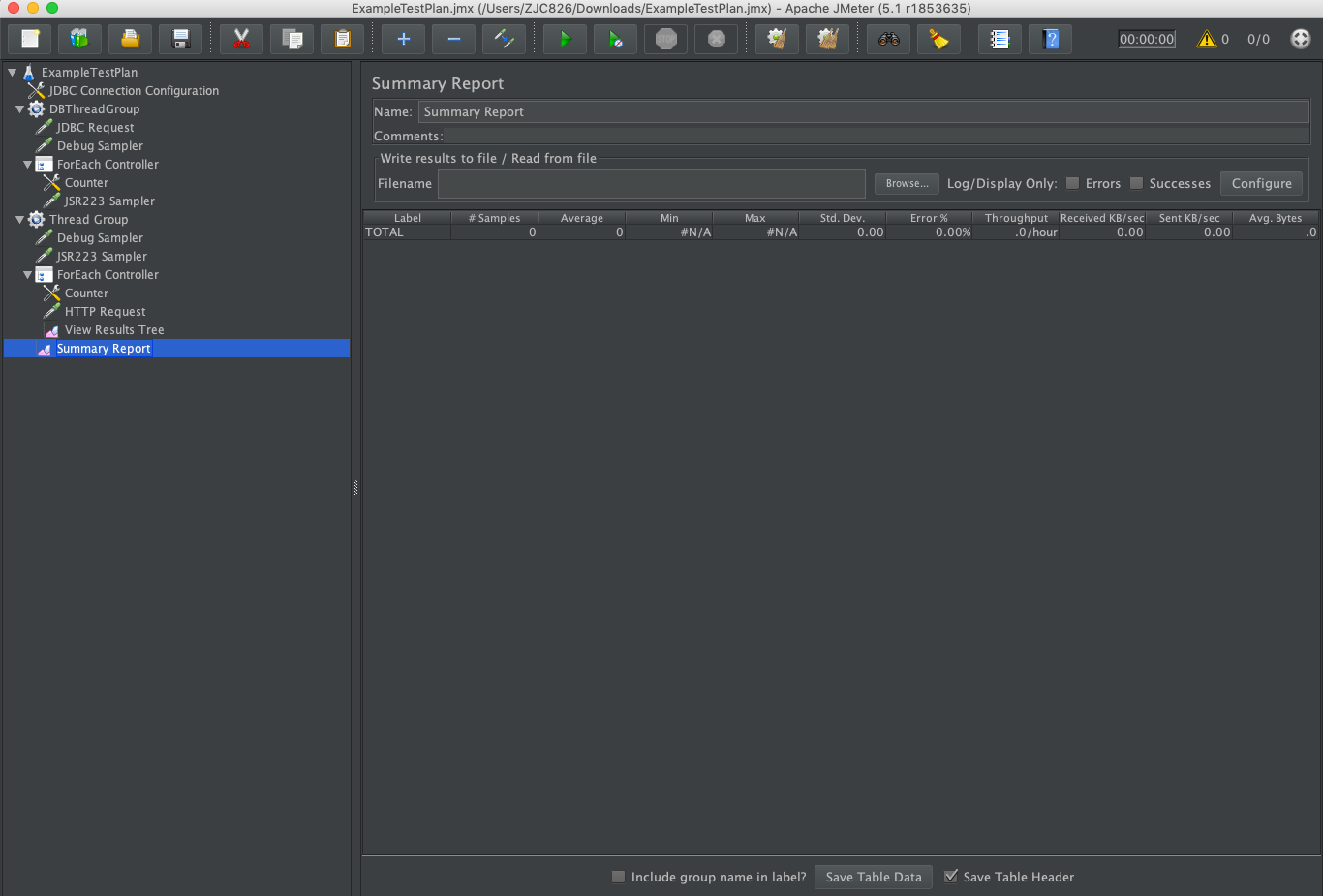
Task: Collapse all nodes with the minus icon
Action: point(453,39)
